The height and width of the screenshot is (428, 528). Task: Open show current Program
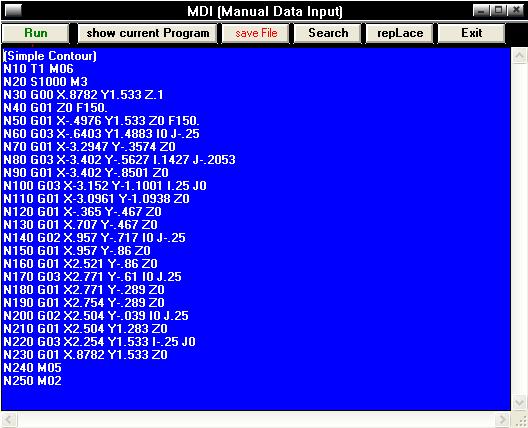click(x=147, y=33)
